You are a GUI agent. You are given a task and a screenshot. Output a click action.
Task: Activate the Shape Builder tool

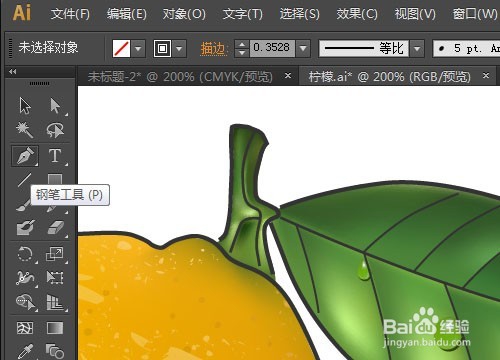[x=26, y=302]
